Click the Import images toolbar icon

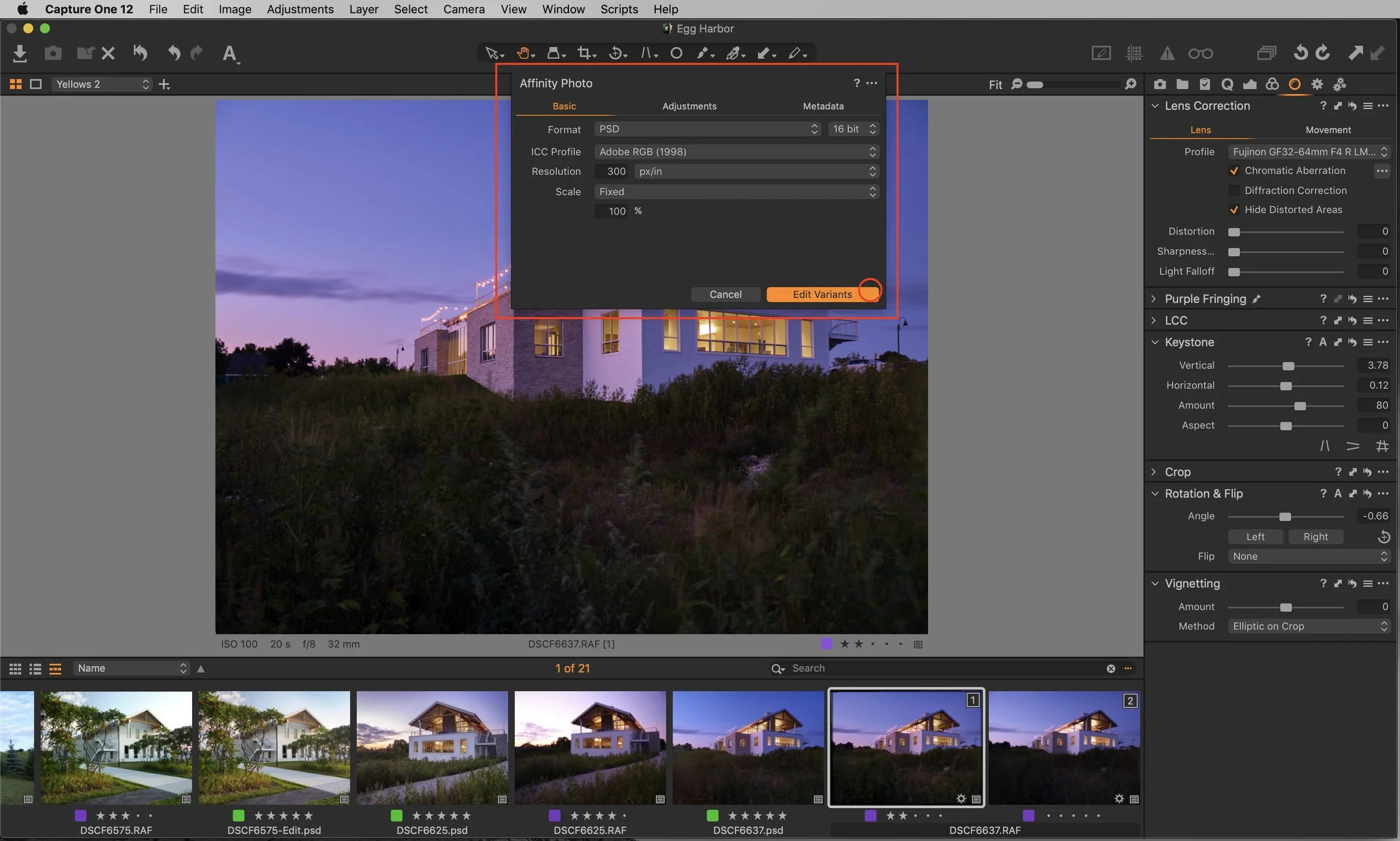(20, 53)
